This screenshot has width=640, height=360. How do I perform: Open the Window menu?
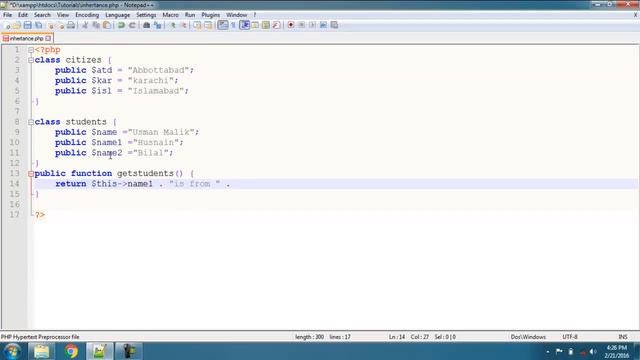237,15
